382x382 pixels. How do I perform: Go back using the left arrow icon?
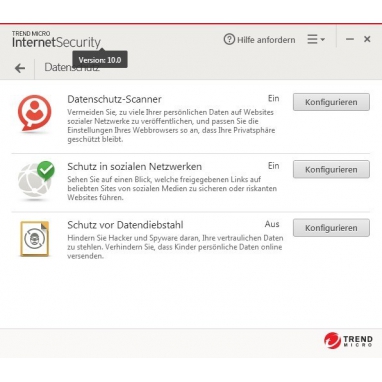20,68
